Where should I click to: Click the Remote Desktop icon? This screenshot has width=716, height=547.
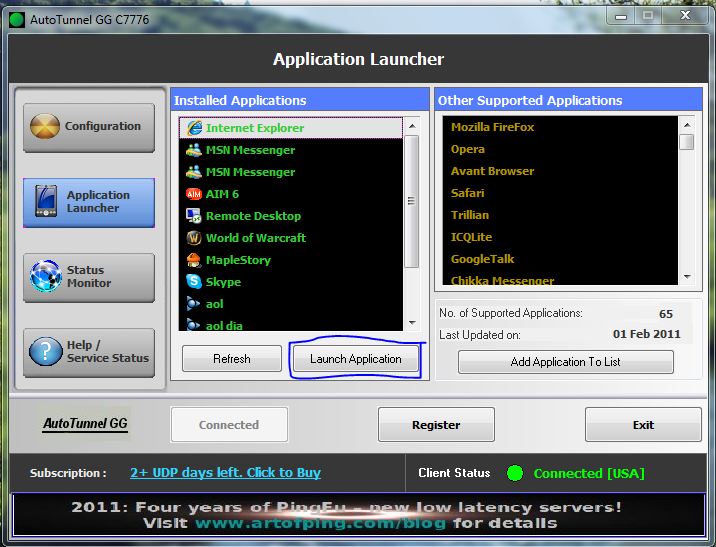click(194, 216)
